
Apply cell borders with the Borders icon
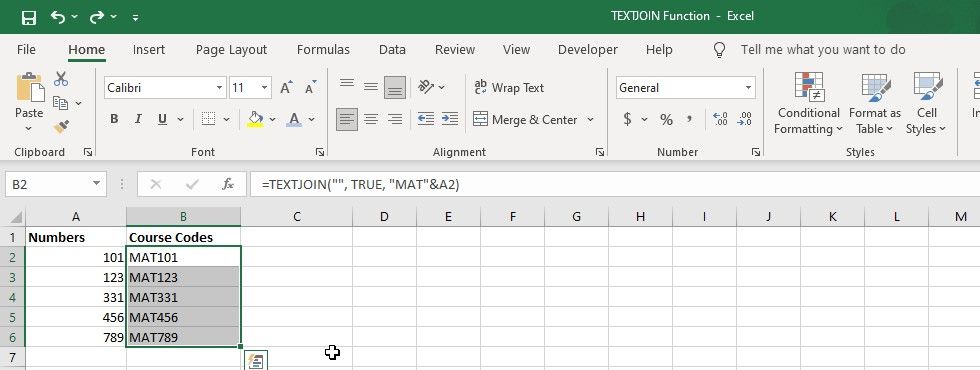pos(209,119)
